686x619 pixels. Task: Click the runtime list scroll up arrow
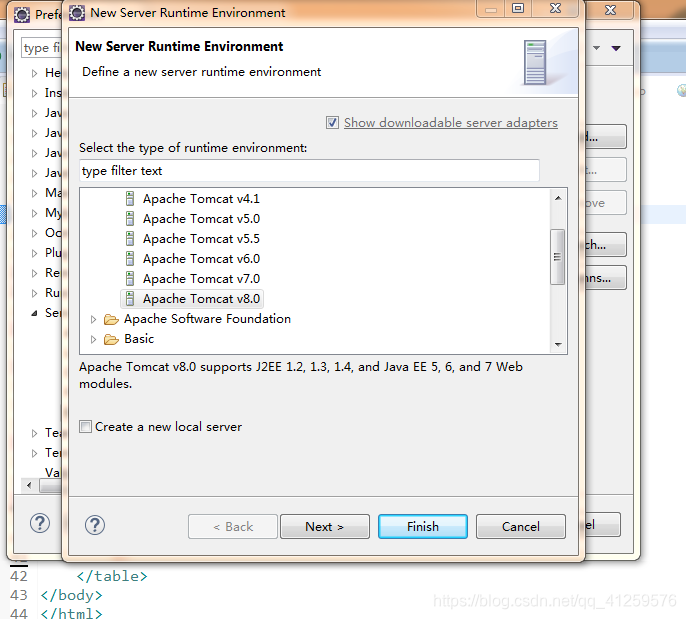tap(558, 198)
